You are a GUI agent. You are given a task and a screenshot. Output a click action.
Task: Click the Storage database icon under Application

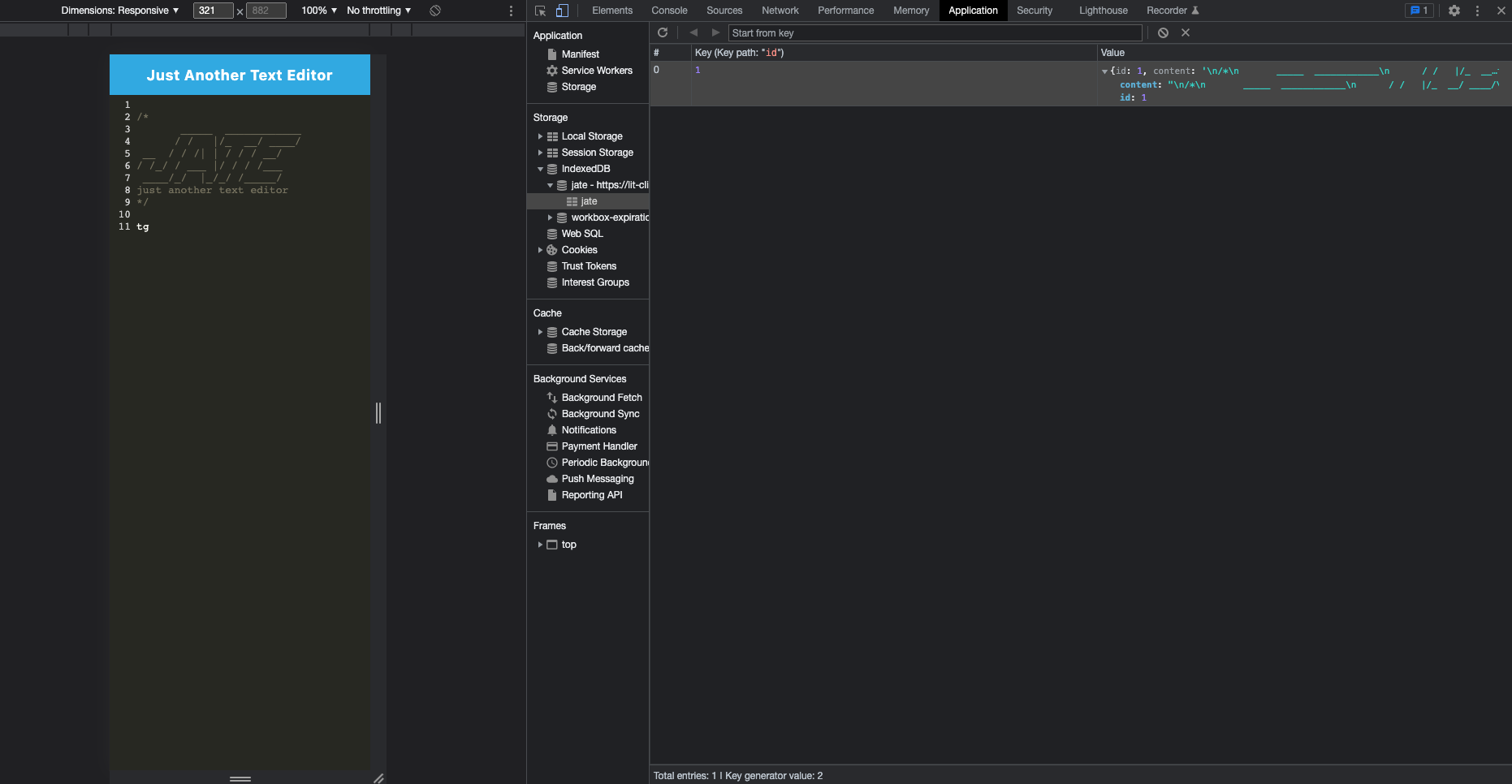point(552,87)
